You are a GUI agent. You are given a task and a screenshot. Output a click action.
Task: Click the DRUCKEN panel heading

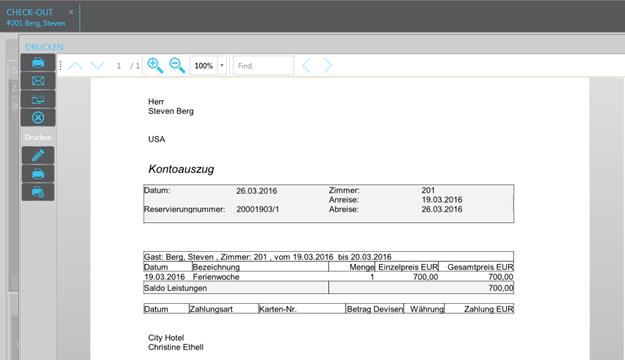pyautogui.click(x=44, y=47)
